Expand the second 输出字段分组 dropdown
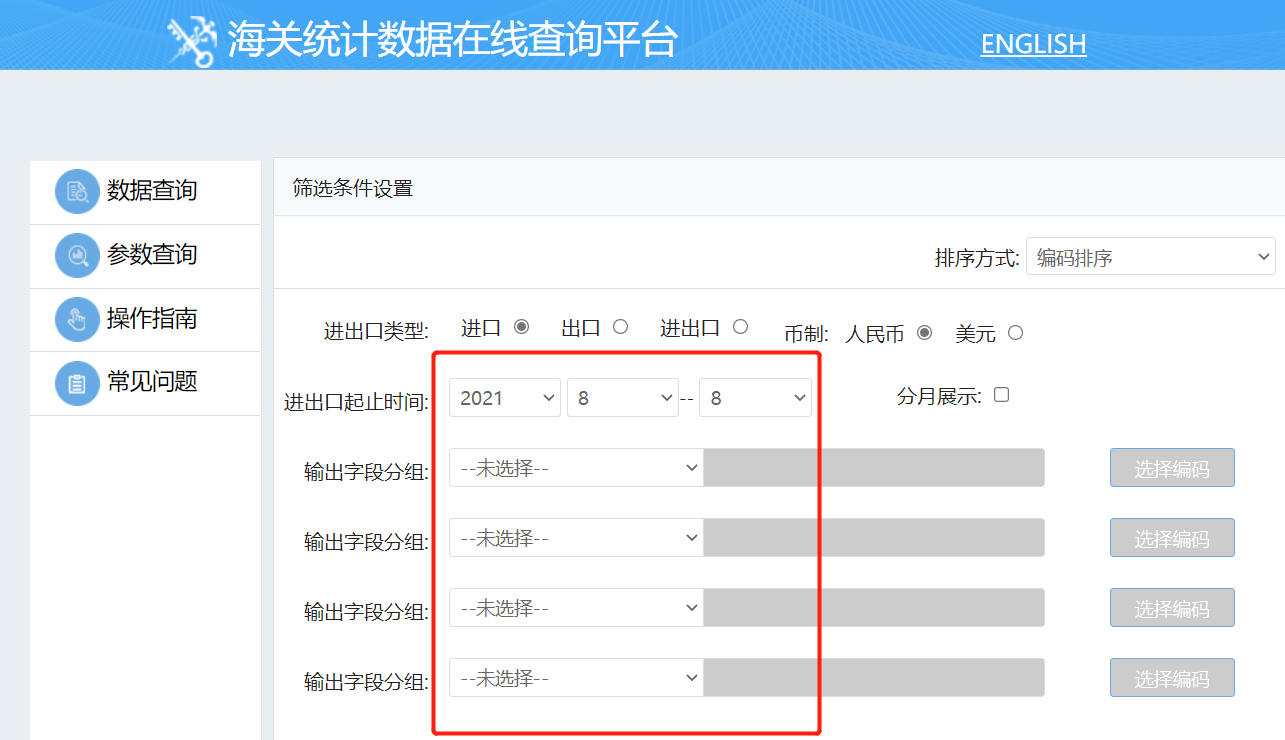1285x740 pixels. 576,537
